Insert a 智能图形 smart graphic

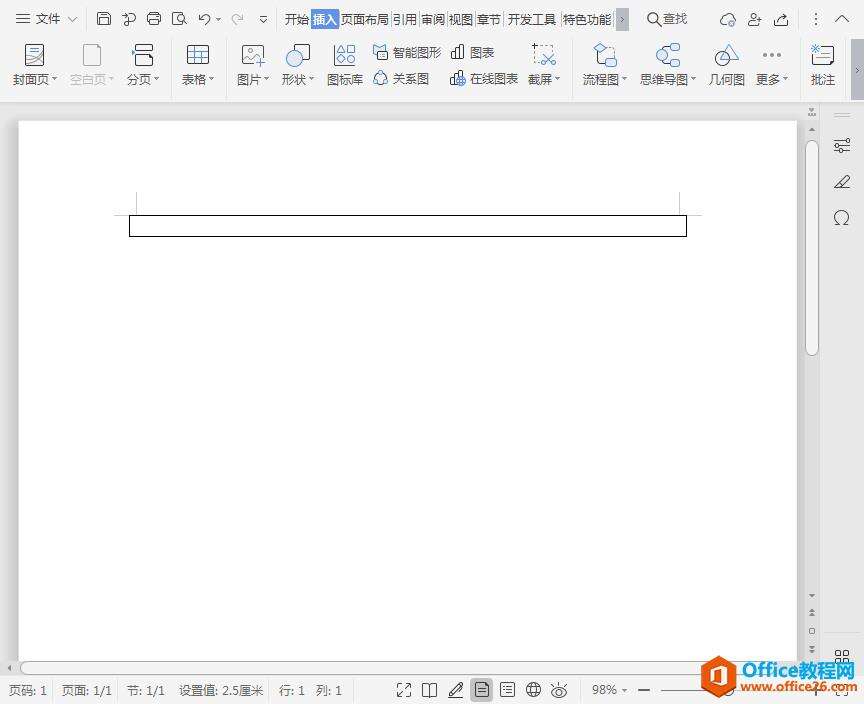click(407, 52)
